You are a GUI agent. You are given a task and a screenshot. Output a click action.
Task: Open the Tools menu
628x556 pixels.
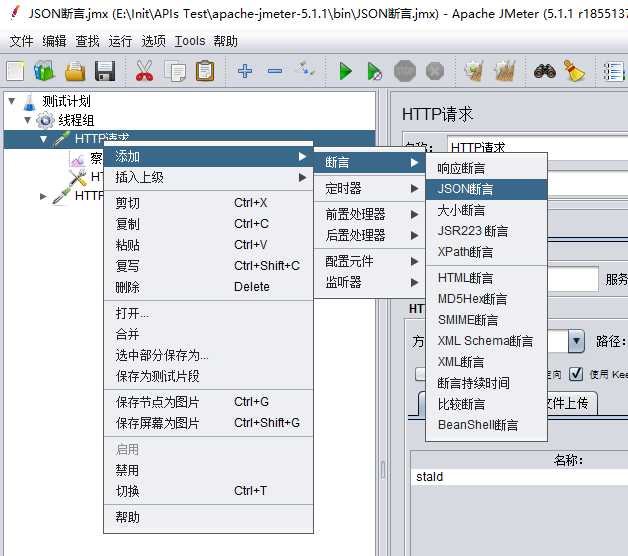pos(189,41)
